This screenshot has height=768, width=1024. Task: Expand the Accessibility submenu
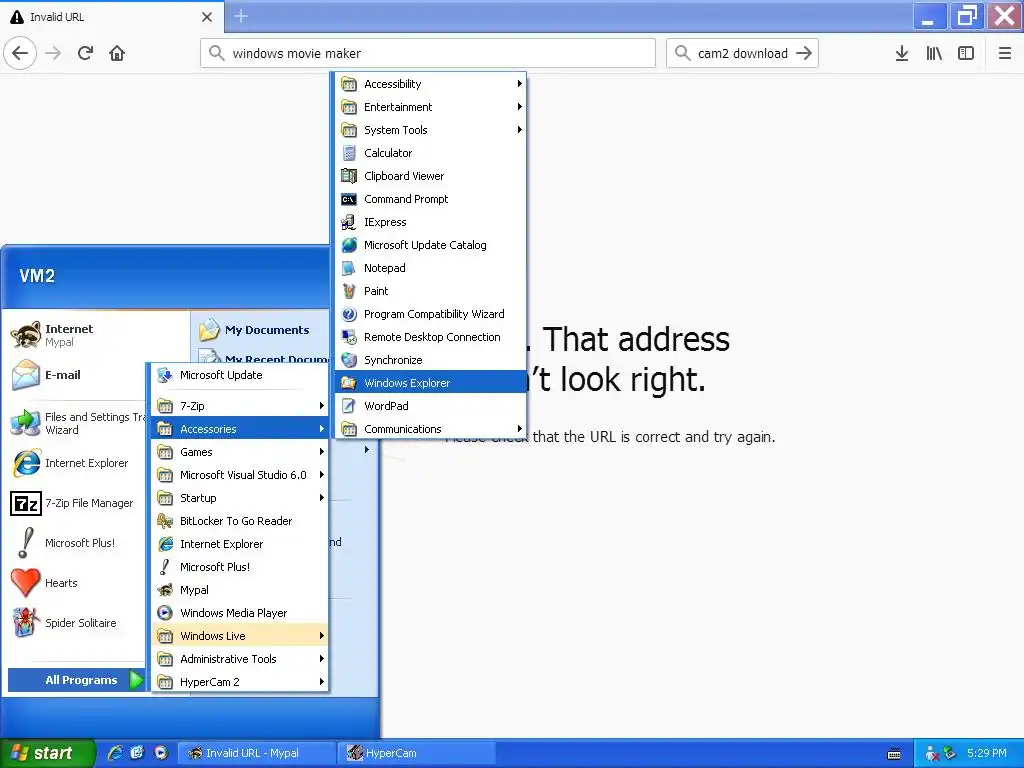coord(430,84)
